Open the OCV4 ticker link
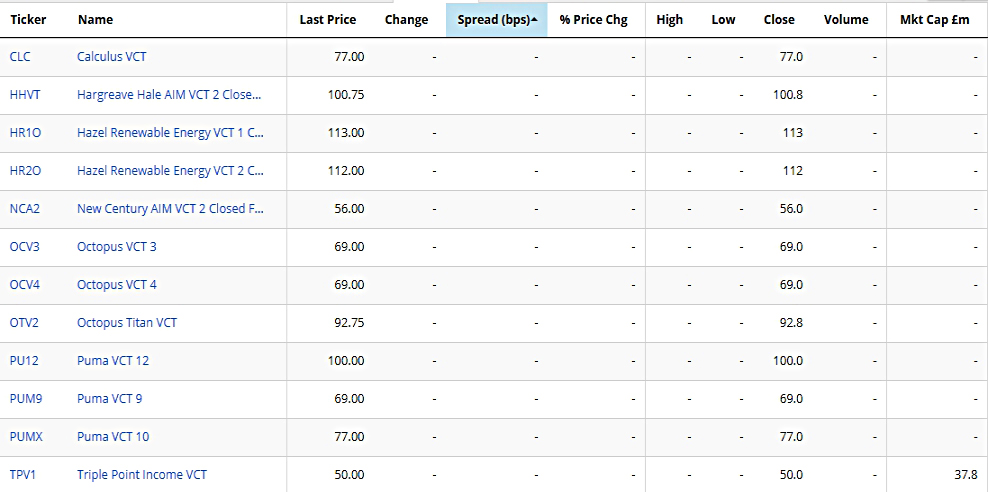 25,285
